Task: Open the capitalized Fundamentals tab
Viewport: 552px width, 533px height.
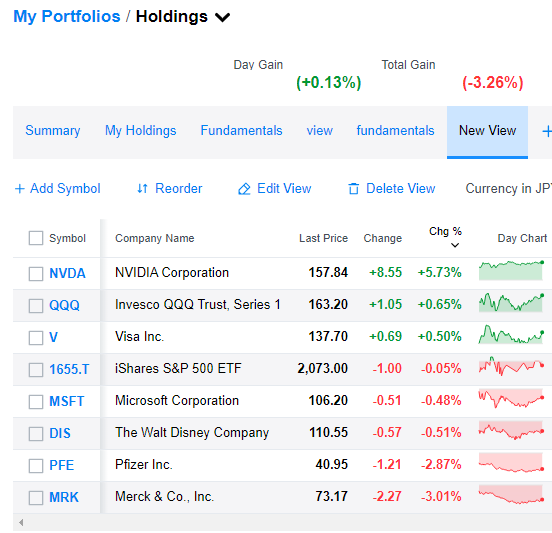Action: pyautogui.click(x=242, y=131)
